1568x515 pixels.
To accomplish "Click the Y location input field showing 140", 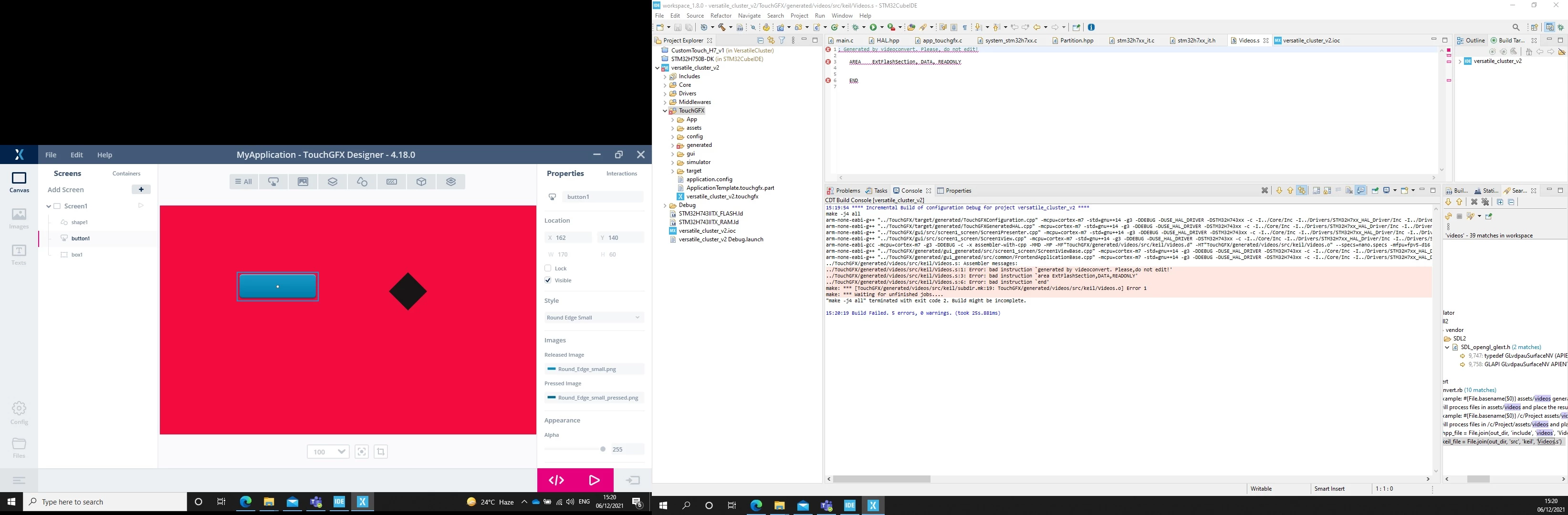I will (620, 238).
